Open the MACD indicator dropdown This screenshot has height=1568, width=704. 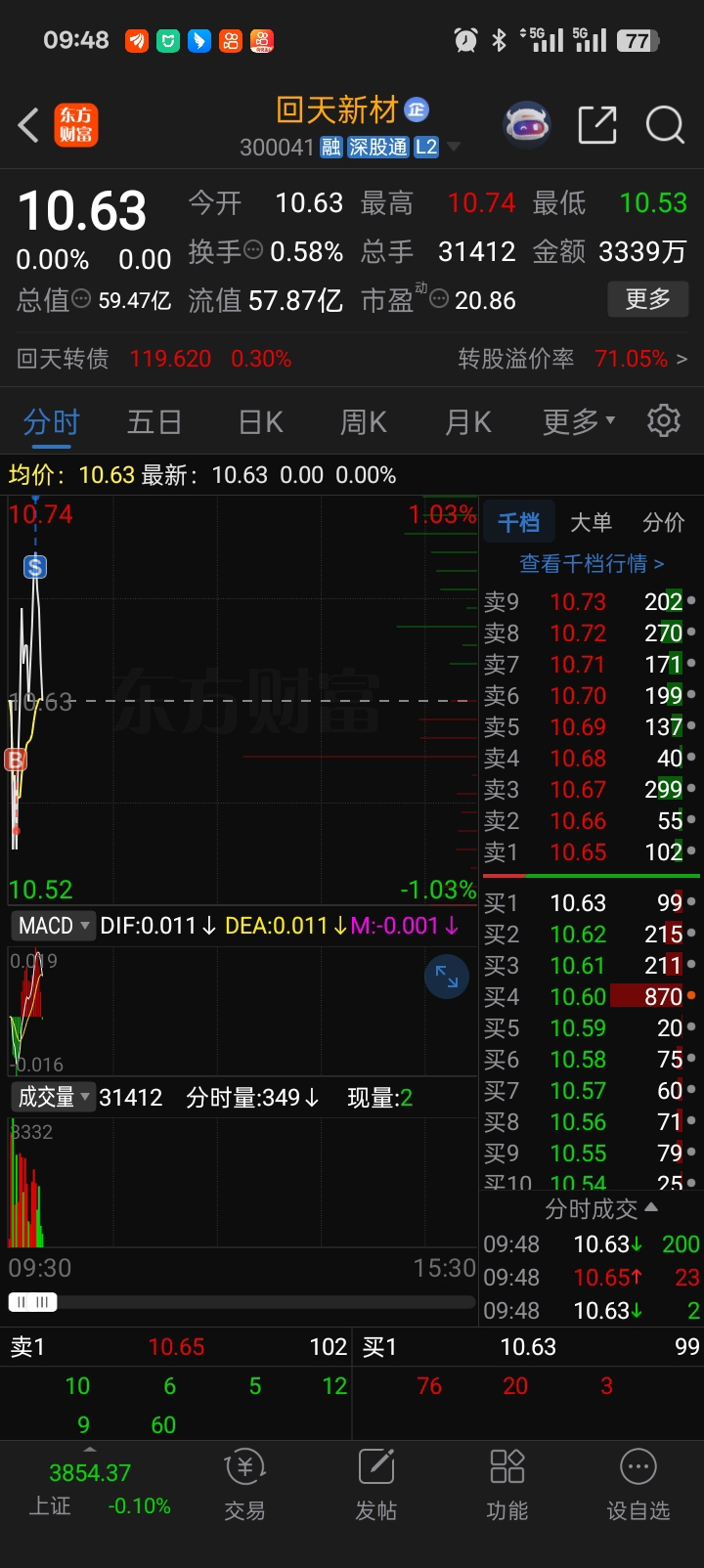pyautogui.click(x=53, y=925)
